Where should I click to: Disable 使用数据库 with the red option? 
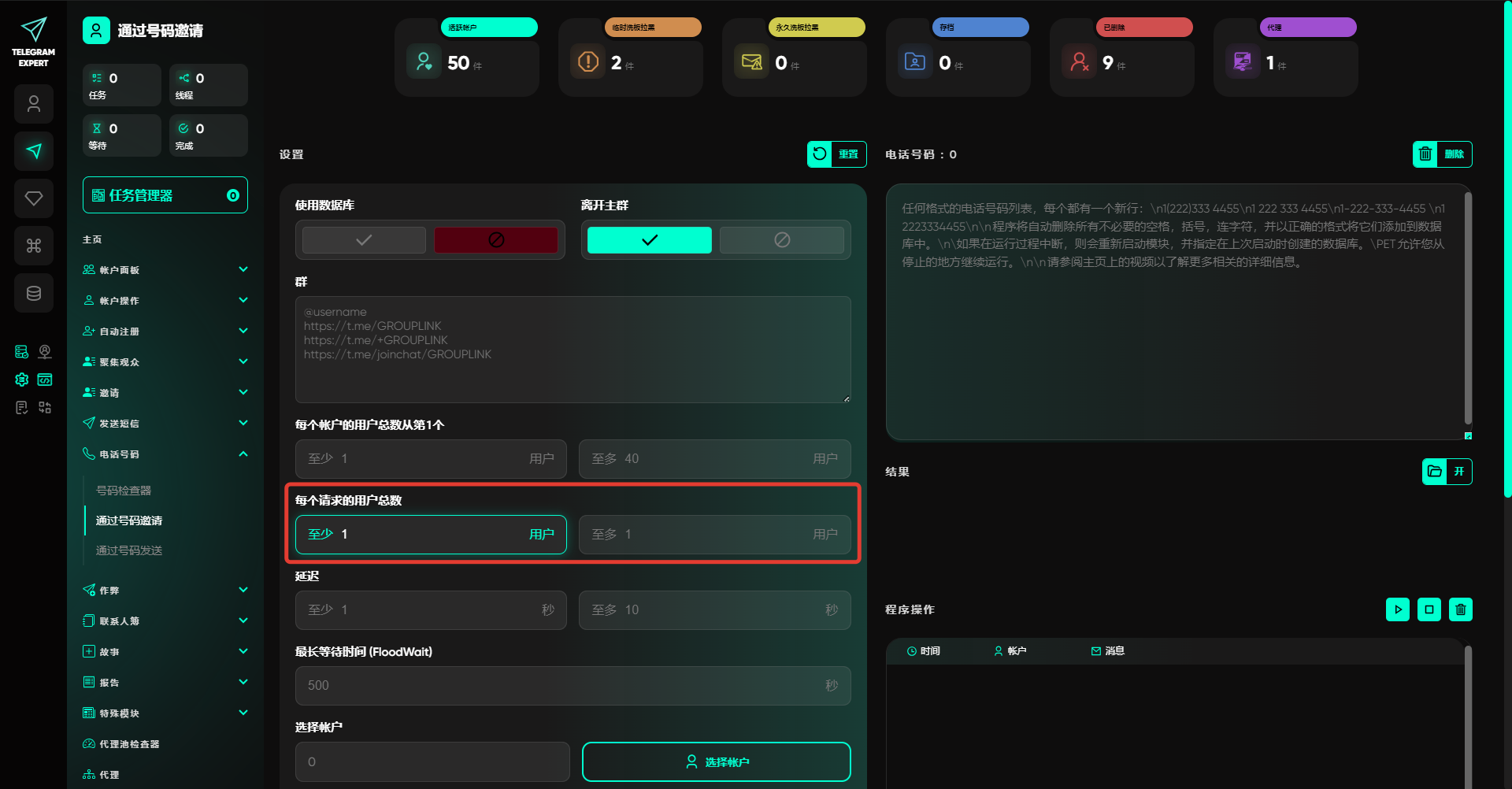pos(495,240)
